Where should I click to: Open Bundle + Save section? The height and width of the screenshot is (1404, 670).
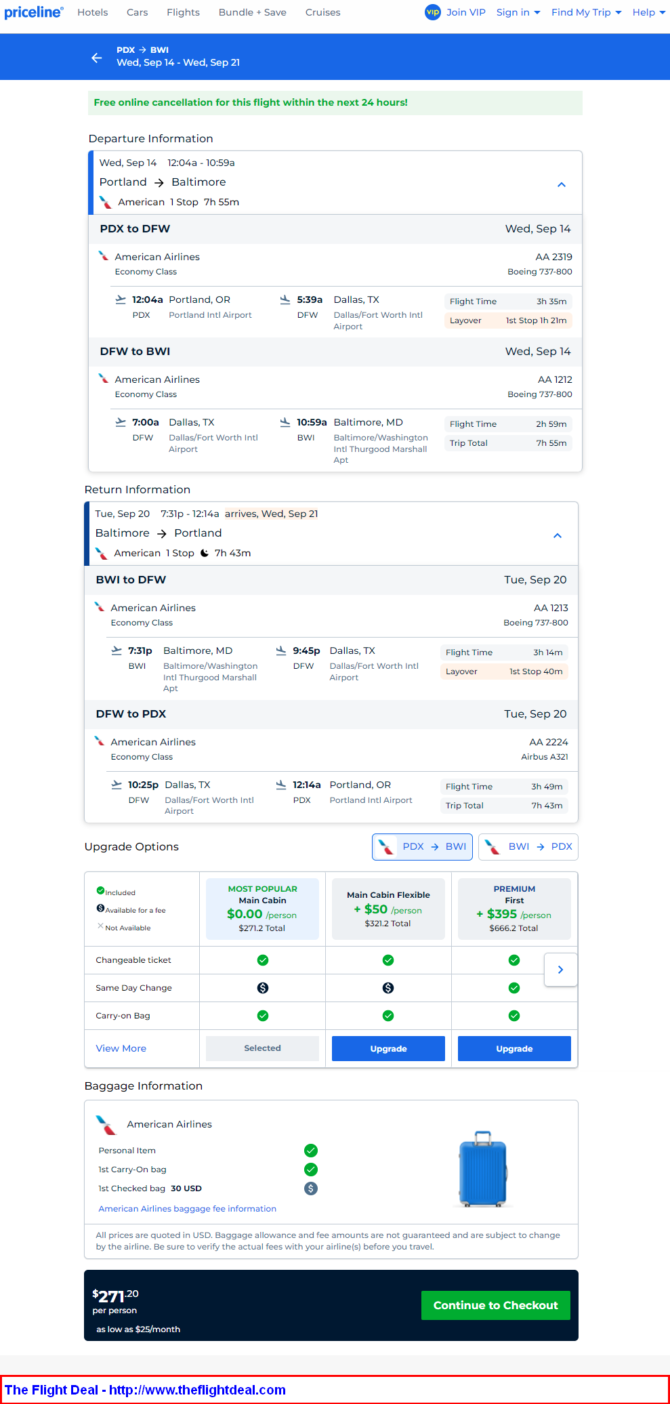[x=252, y=12]
